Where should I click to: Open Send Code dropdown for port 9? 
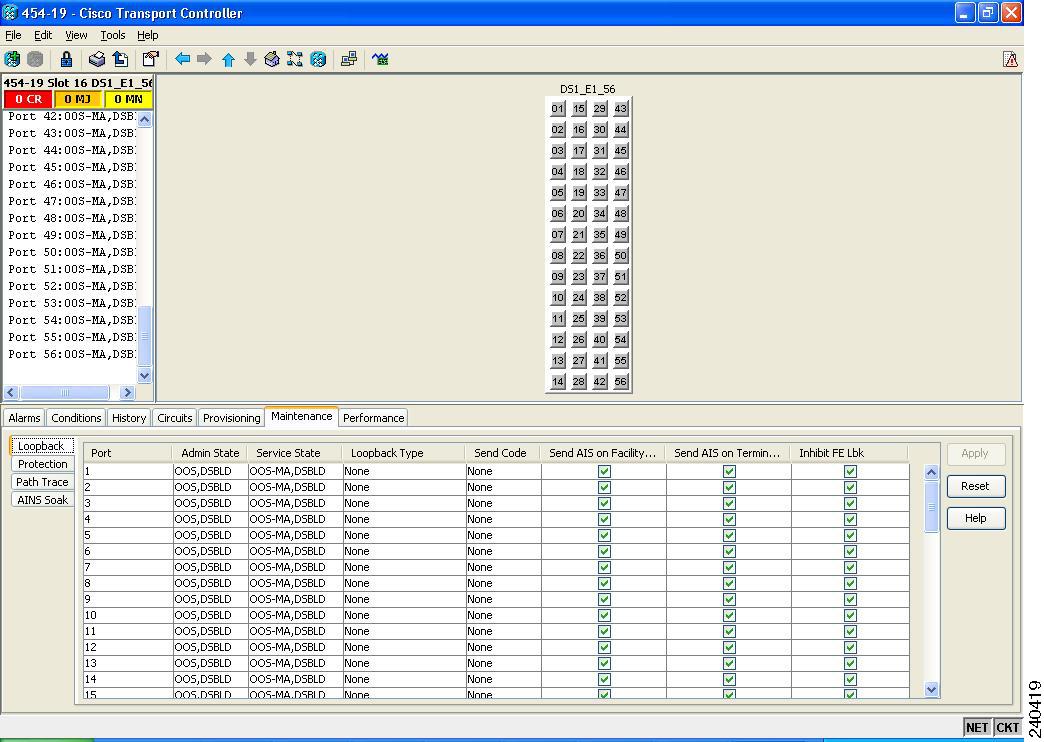503,599
